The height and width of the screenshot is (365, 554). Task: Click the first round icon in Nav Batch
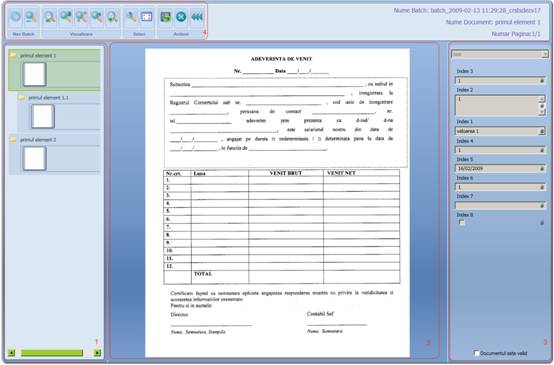(15, 17)
